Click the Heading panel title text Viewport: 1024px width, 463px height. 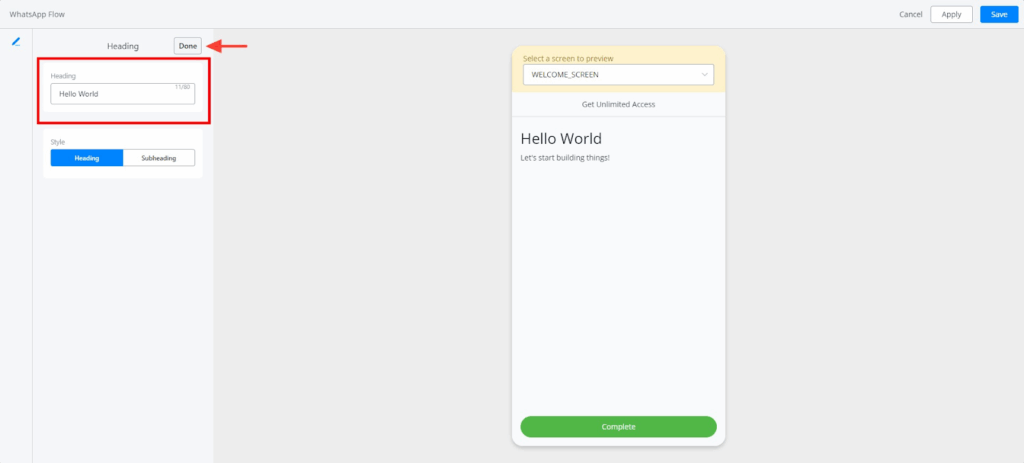(x=123, y=46)
